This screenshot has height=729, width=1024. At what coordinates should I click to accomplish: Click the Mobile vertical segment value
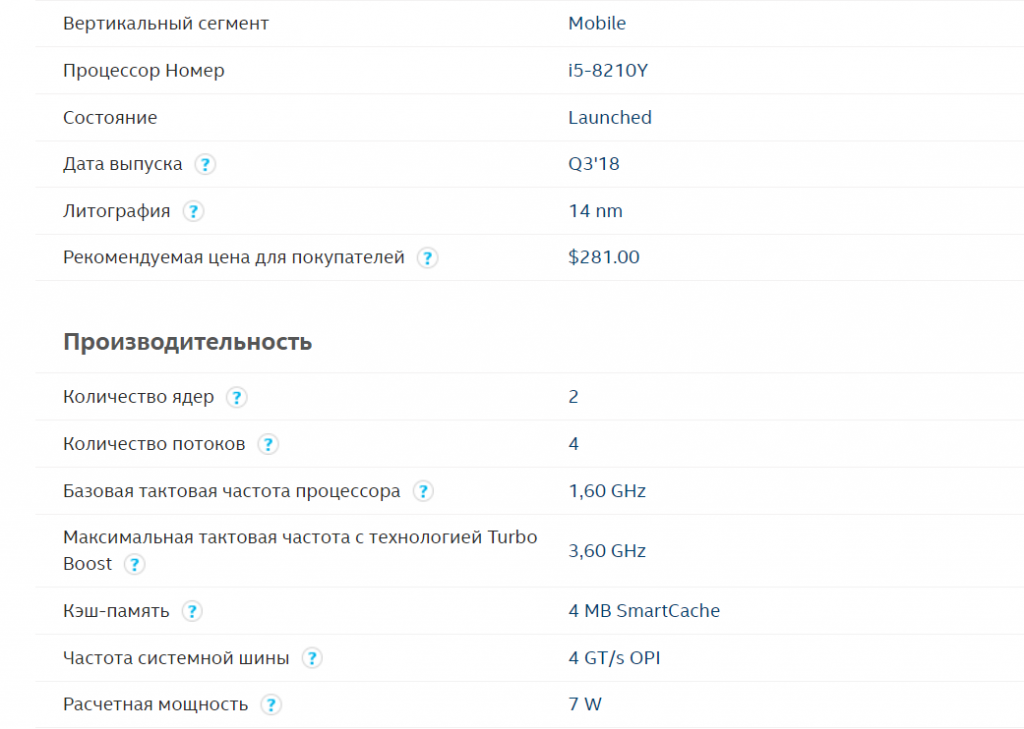click(596, 23)
